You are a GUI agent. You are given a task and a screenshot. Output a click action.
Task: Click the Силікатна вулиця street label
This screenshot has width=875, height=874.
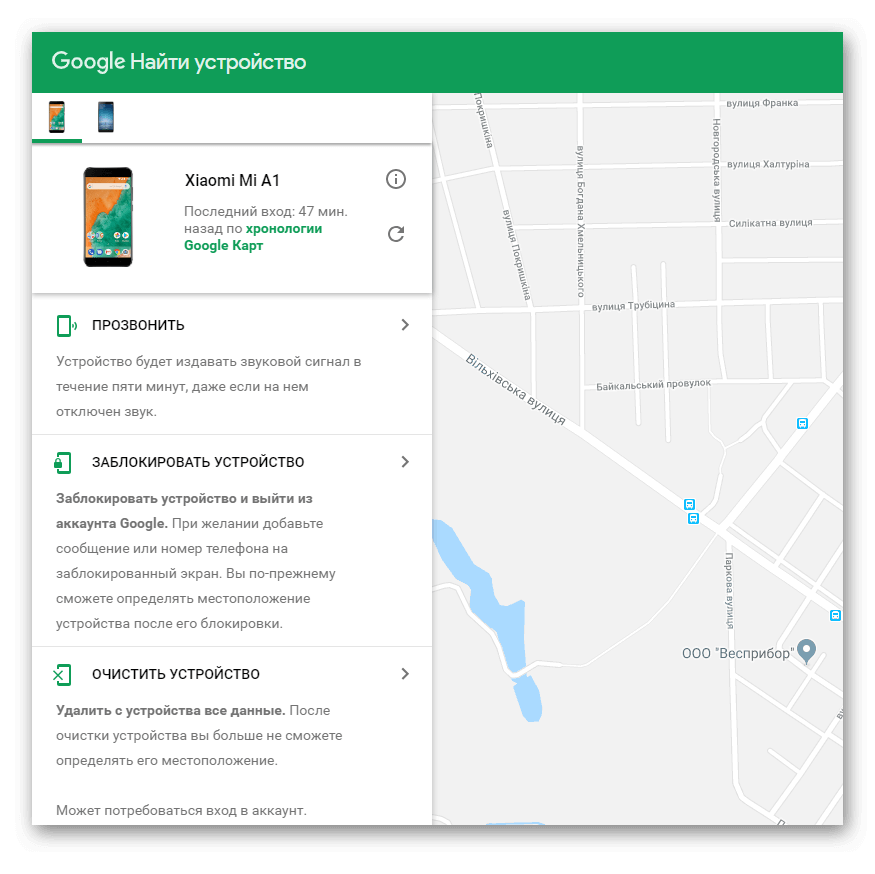pos(771,223)
